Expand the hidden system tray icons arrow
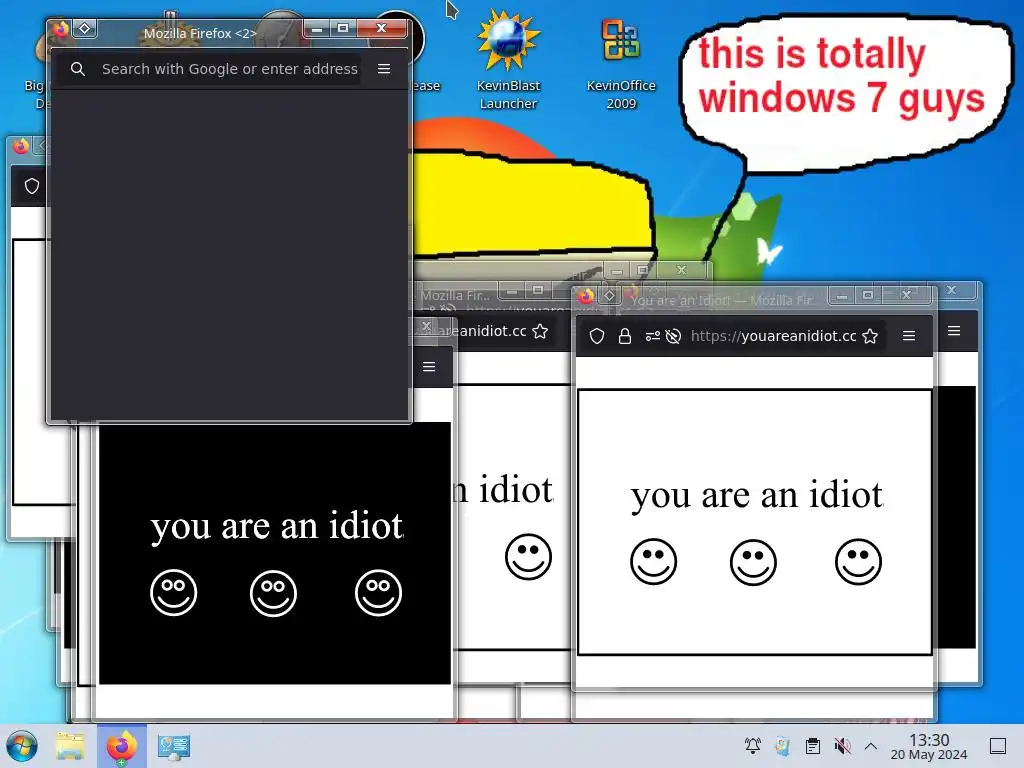This screenshot has width=1024, height=768. pyautogui.click(x=871, y=746)
